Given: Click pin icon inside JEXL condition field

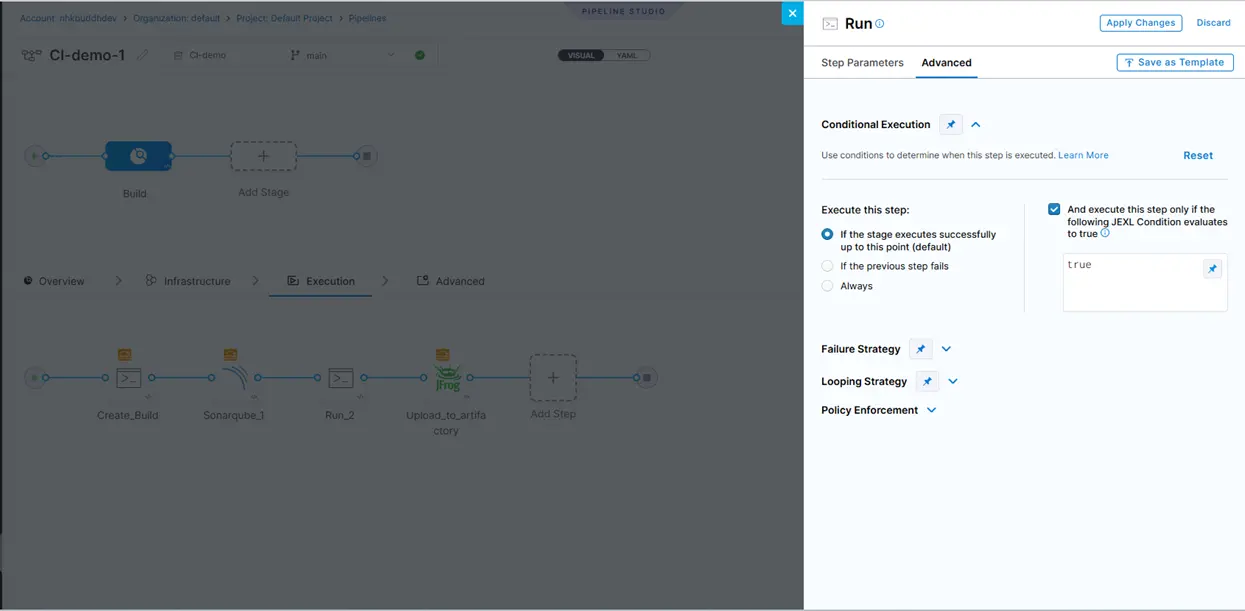Looking at the screenshot, I should 1212,269.
